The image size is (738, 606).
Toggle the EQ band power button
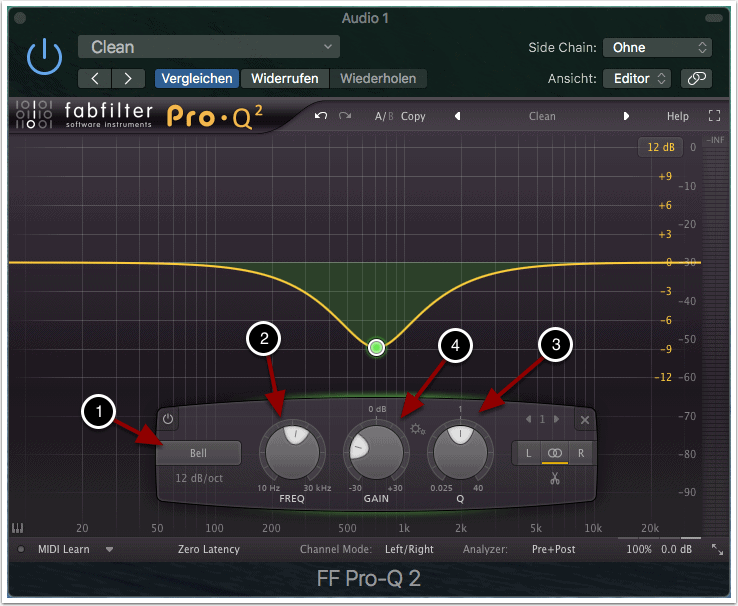click(x=168, y=420)
